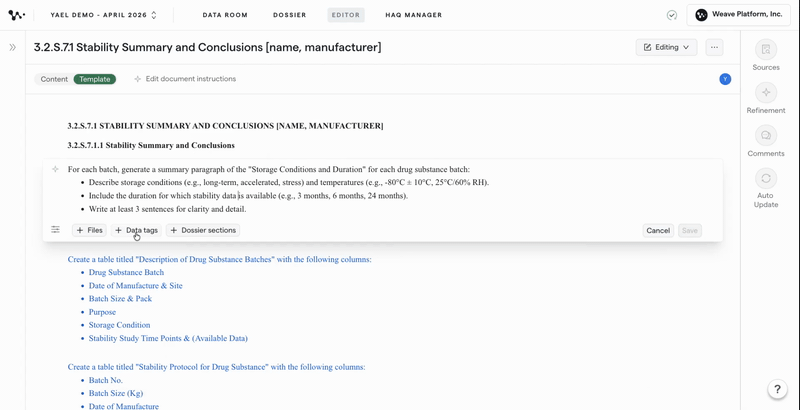Click the document title 3.2.S.7.1 Stability Summary
Viewport: 800px width, 410px height.
(x=207, y=47)
